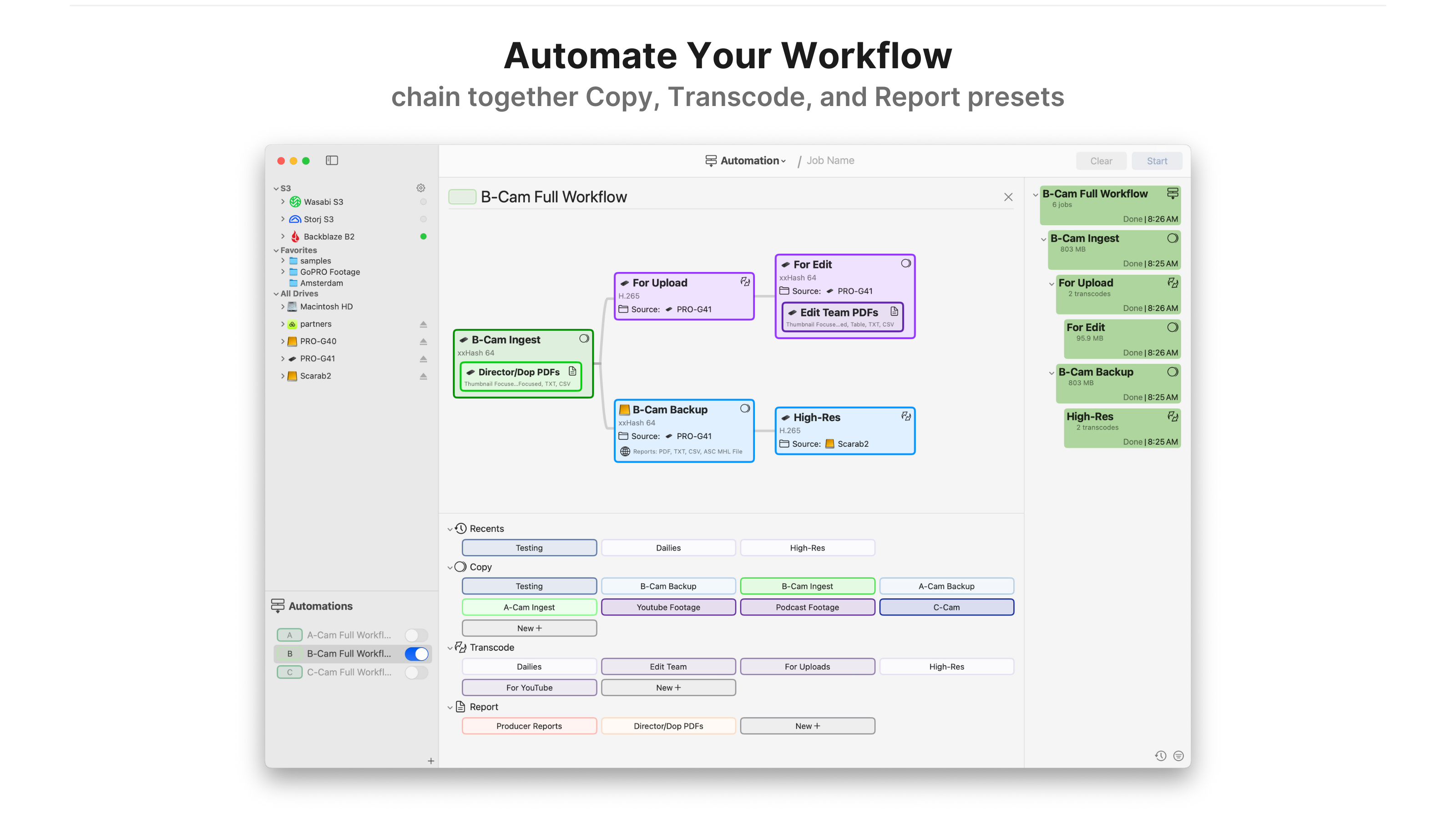
Task: Add new automation with plus icon
Action: [431, 761]
